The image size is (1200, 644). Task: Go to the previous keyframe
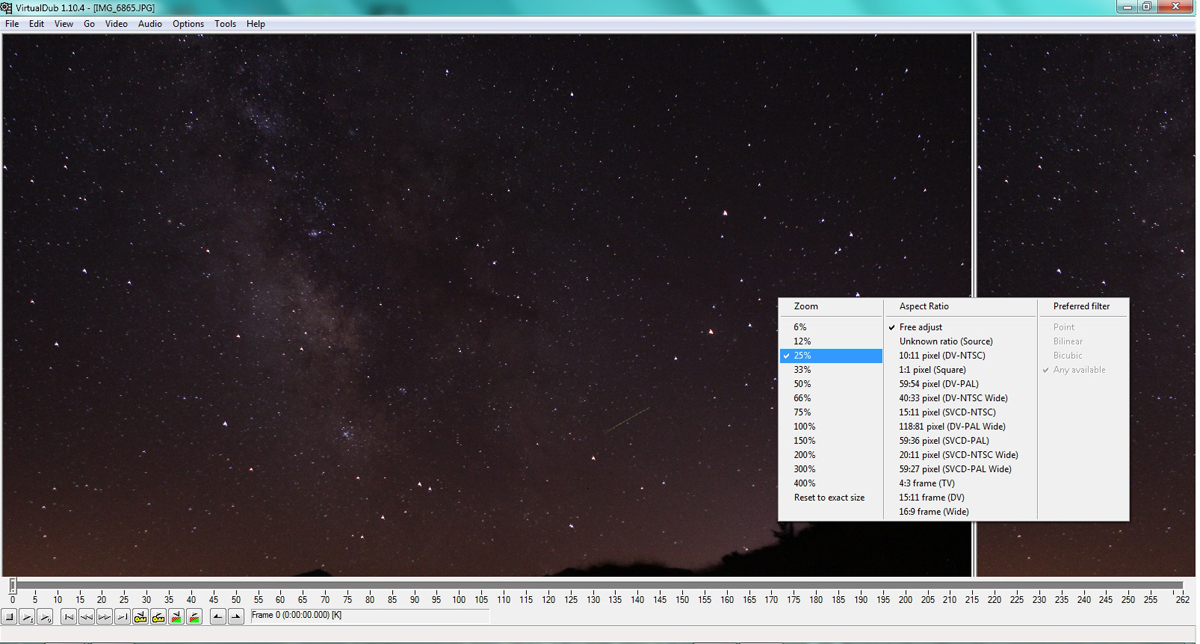point(140,617)
